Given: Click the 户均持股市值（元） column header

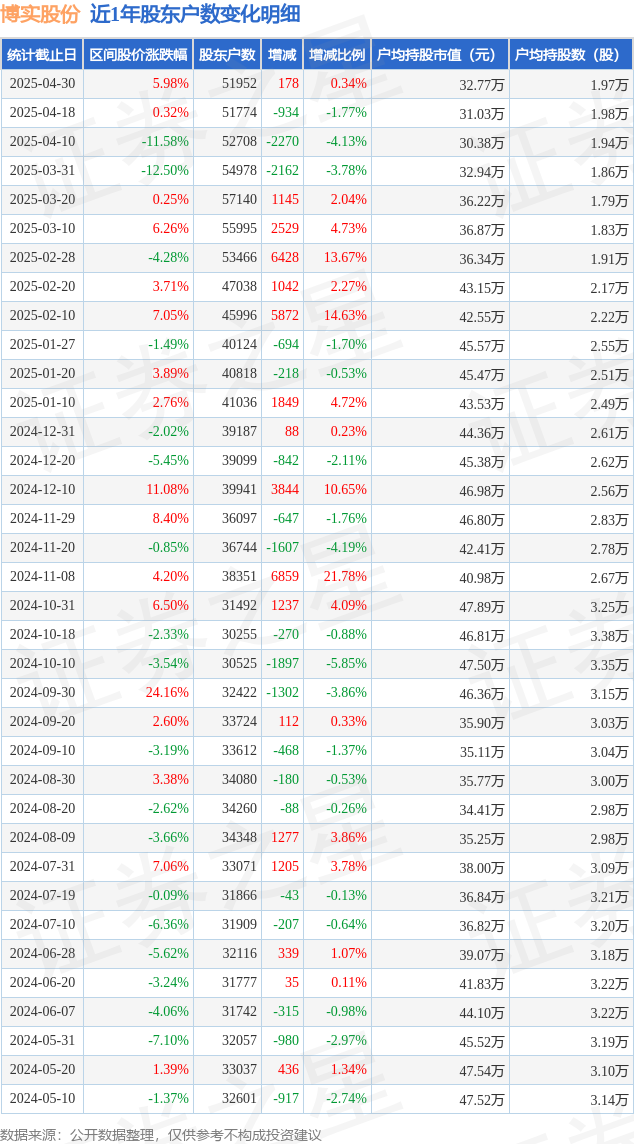Looking at the screenshot, I should (440, 55).
